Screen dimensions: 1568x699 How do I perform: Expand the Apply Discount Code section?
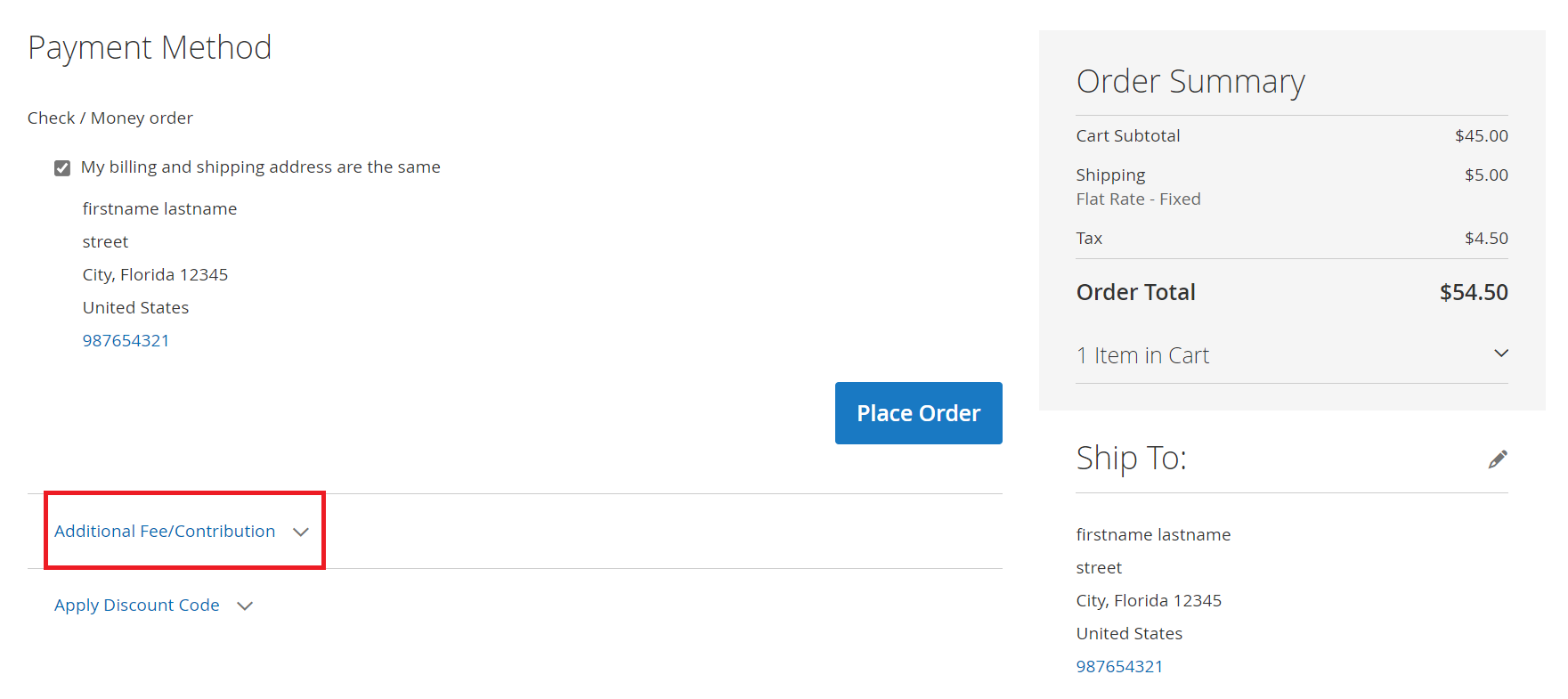tap(136, 606)
